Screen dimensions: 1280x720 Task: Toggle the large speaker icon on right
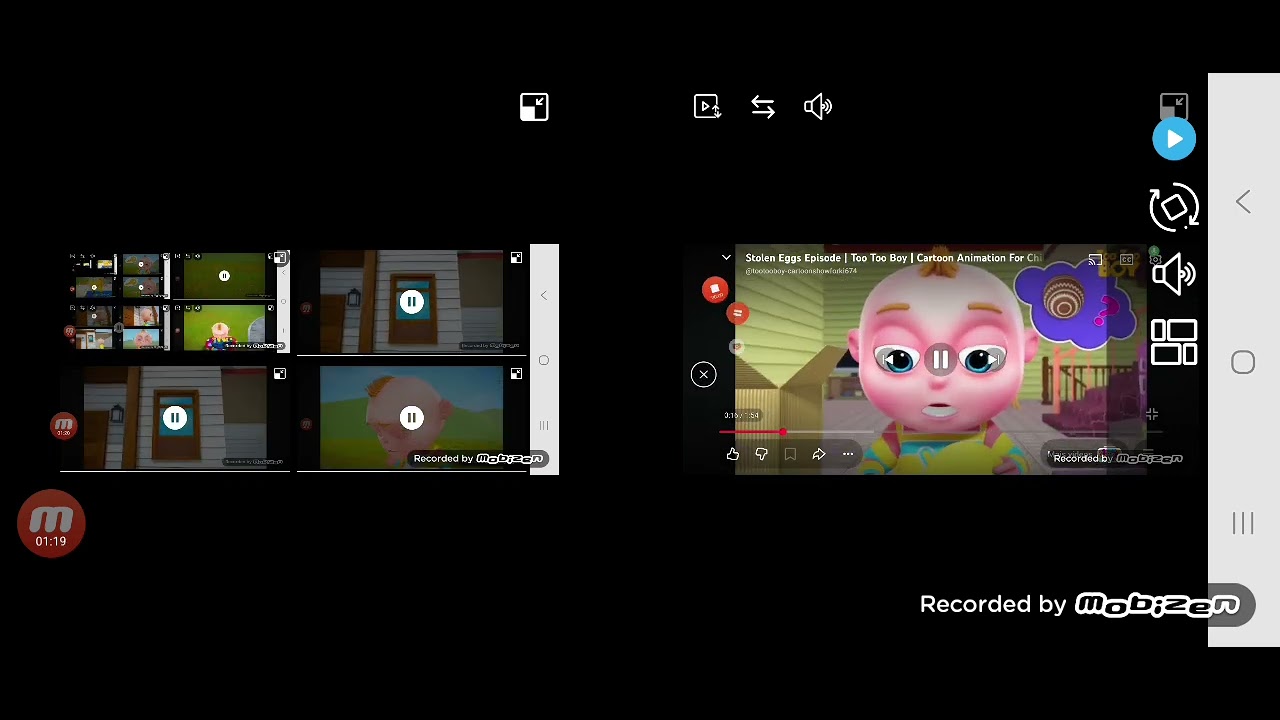[x=1174, y=273]
